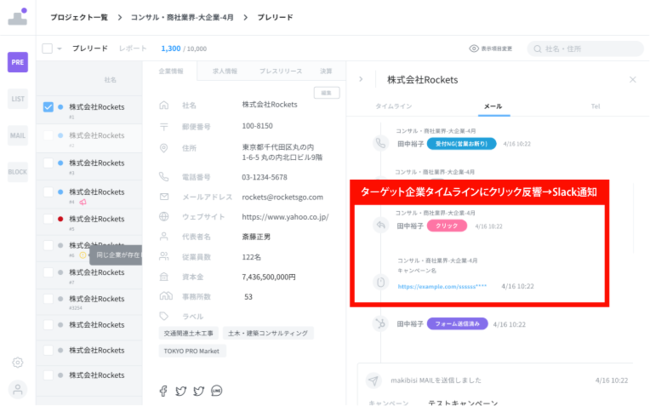The image size is (650, 406).
Task: Toggle the select-all checkbox in header
Action: (47, 49)
